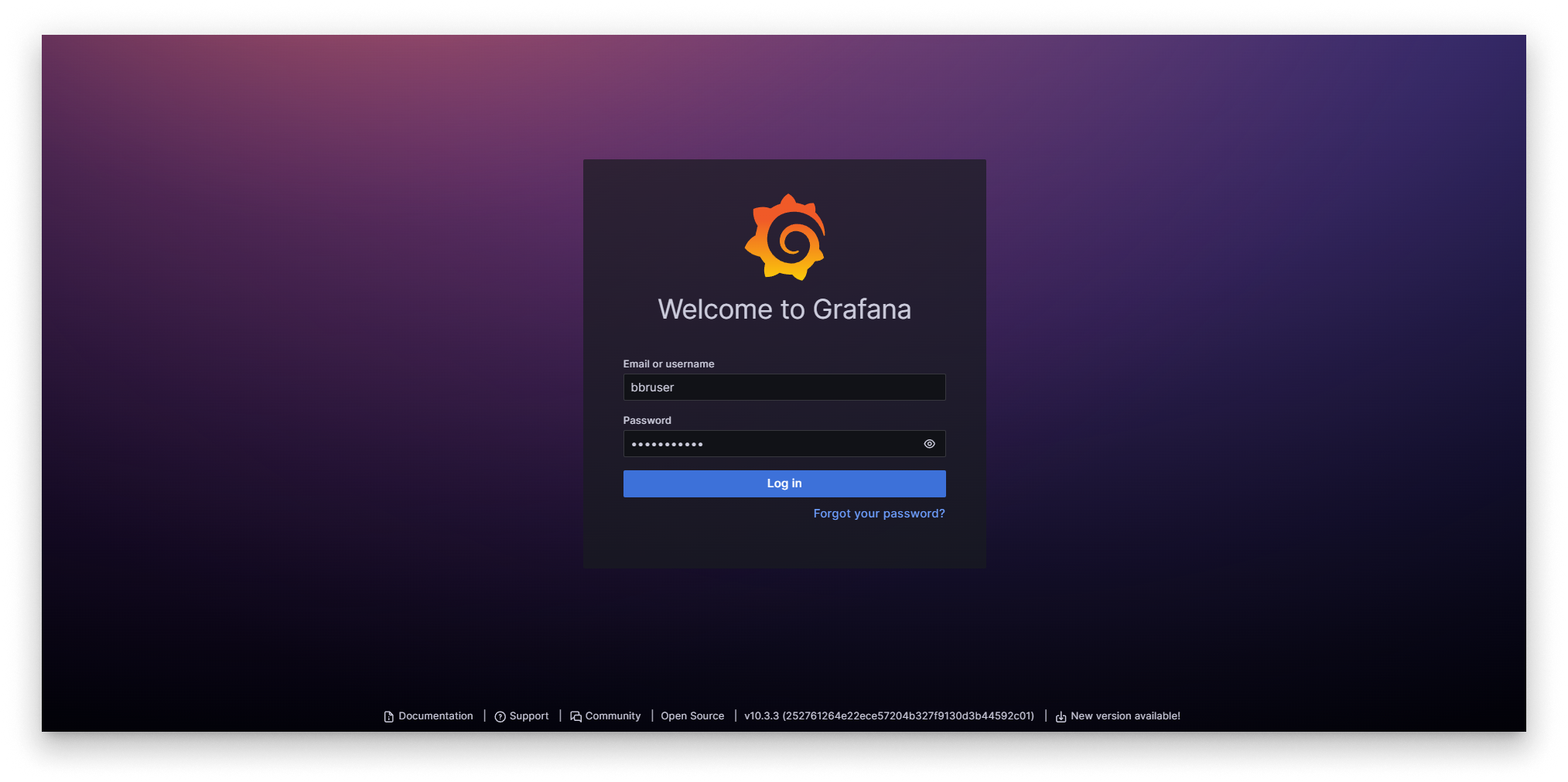Click the download icon beside New version available

tap(1061, 716)
